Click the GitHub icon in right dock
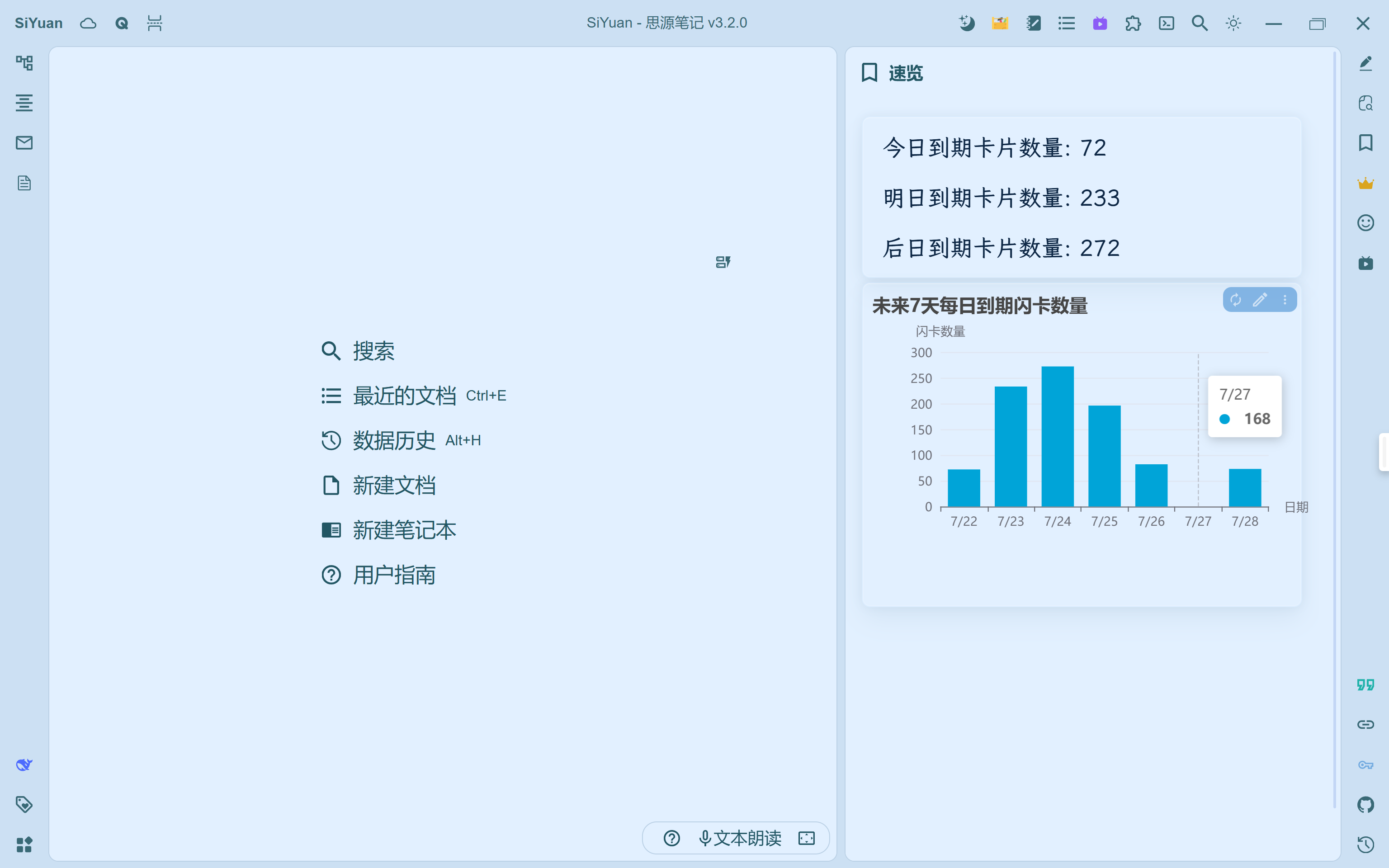Image resolution: width=1389 pixels, height=868 pixels. coord(1365,804)
